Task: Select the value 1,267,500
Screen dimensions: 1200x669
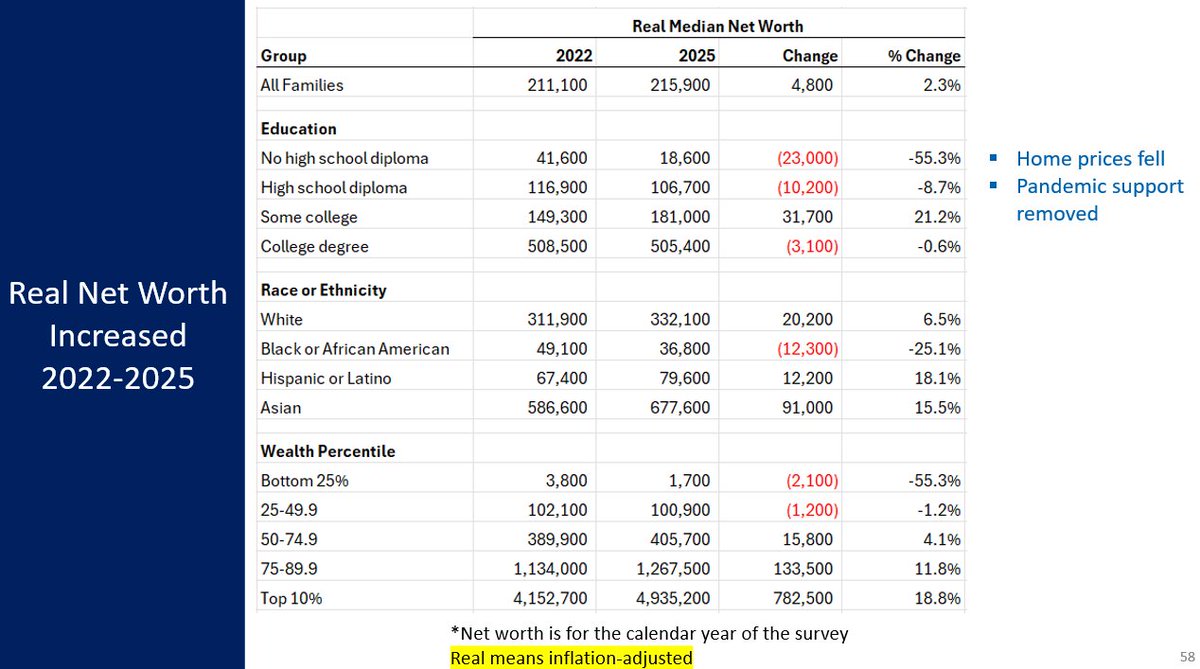Action: click(x=674, y=568)
